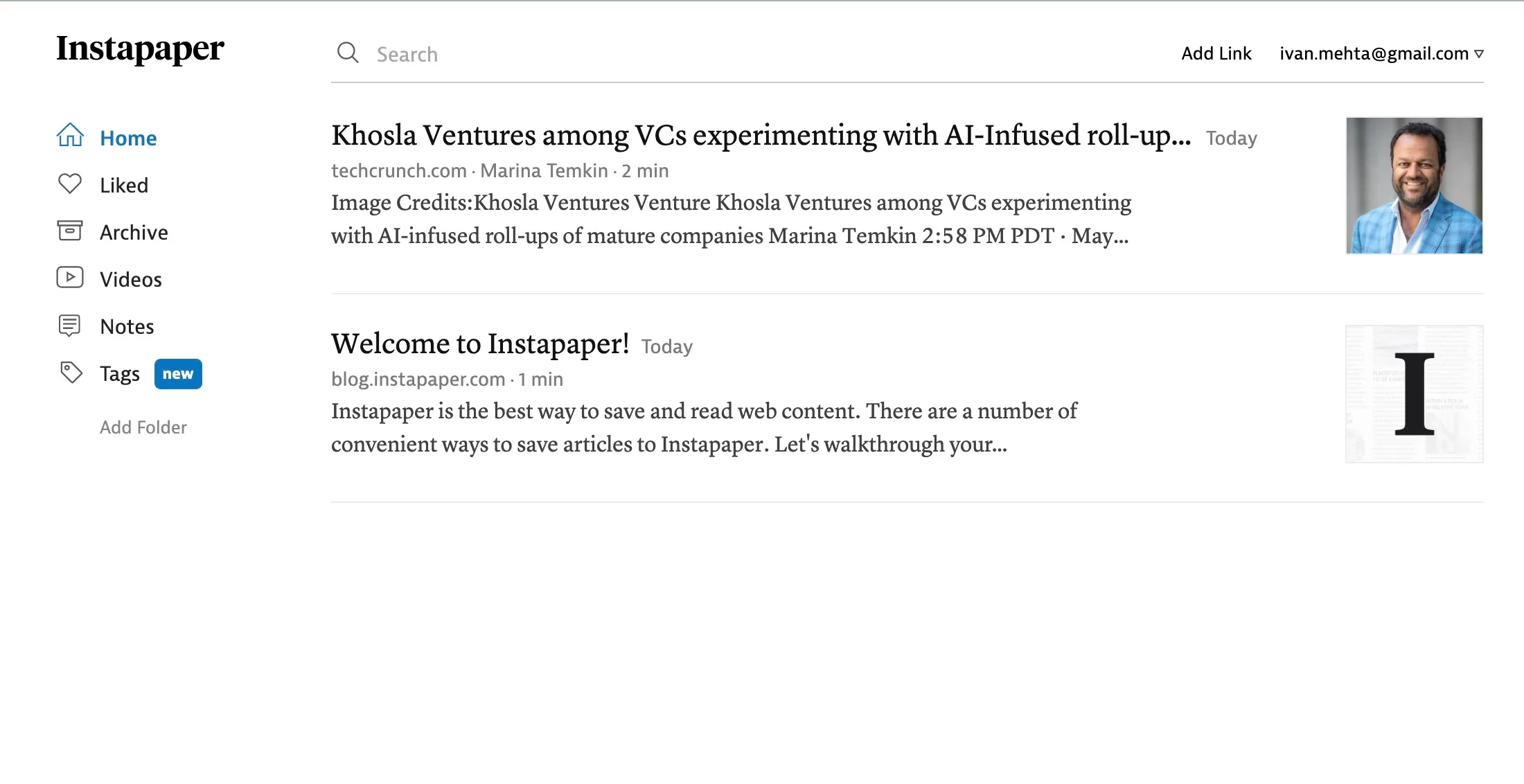The image size is (1524, 784).
Task: Open Liked via the heart icon
Action: pos(70,184)
